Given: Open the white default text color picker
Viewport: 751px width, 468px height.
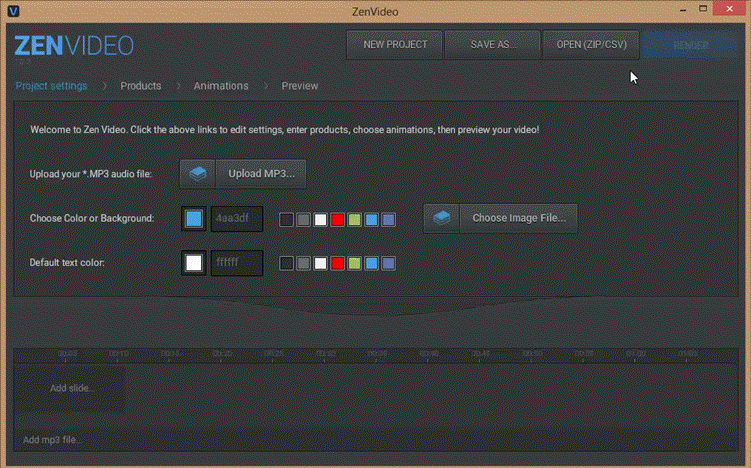Looking at the screenshot, I should [x=193, y=263].
